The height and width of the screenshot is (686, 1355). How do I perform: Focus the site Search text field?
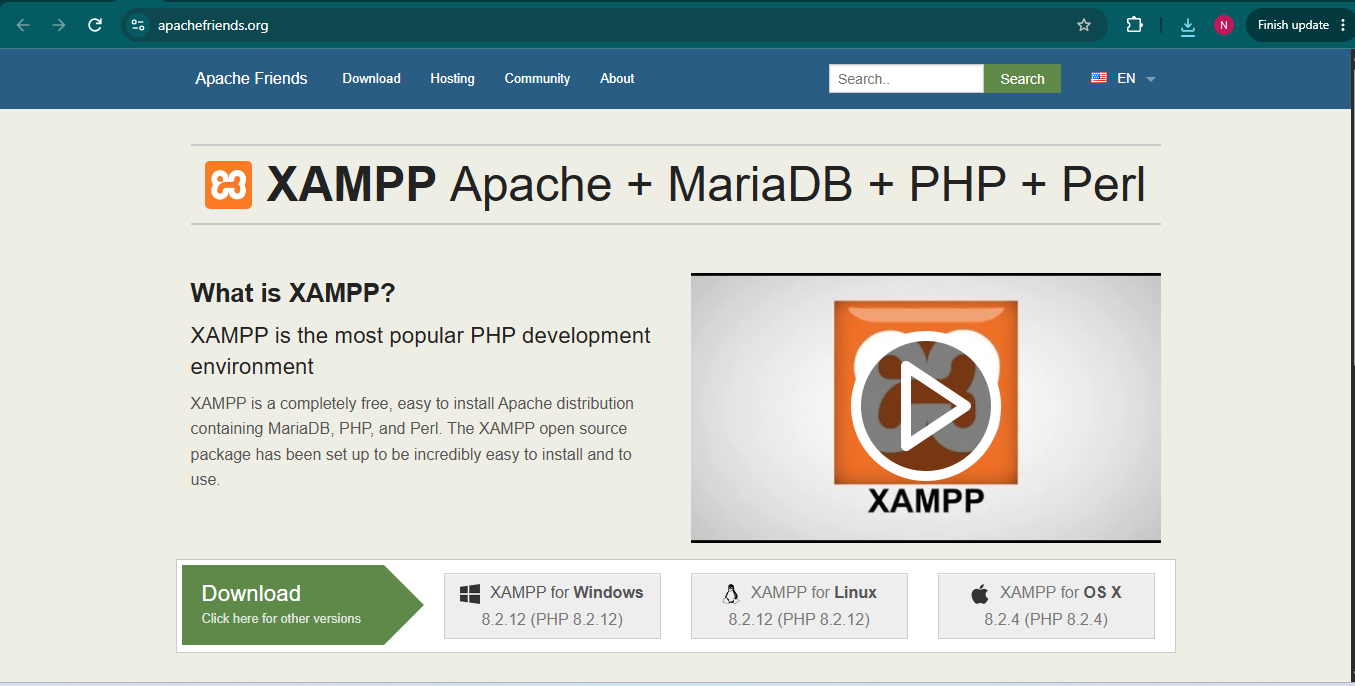coord(906,79)
